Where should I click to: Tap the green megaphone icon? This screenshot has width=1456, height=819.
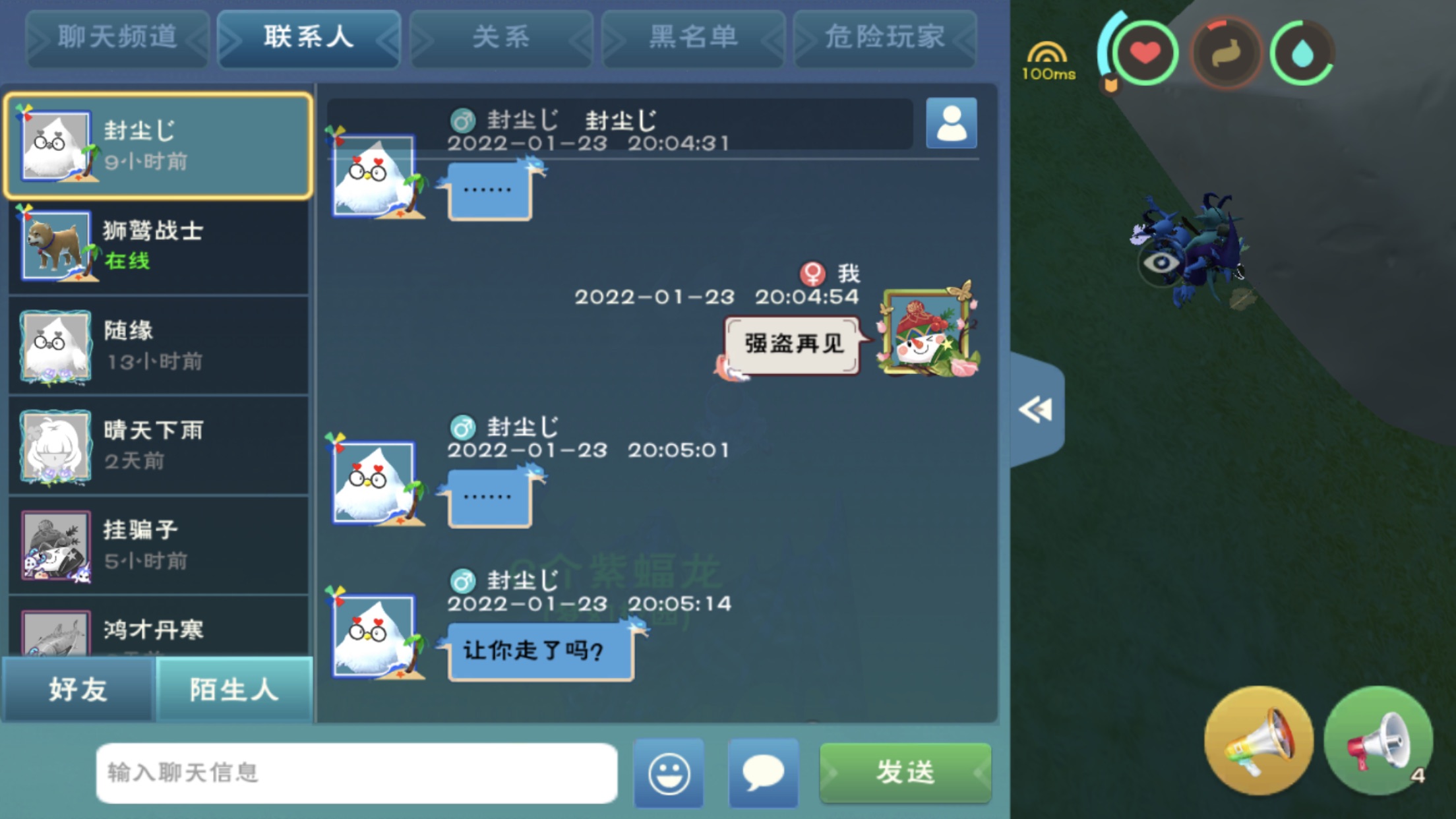(1378, 740)
